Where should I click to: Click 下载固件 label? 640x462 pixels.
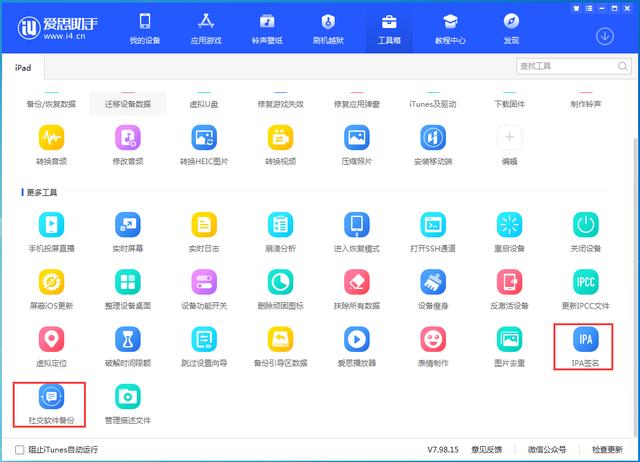click(x=509, y=104)
